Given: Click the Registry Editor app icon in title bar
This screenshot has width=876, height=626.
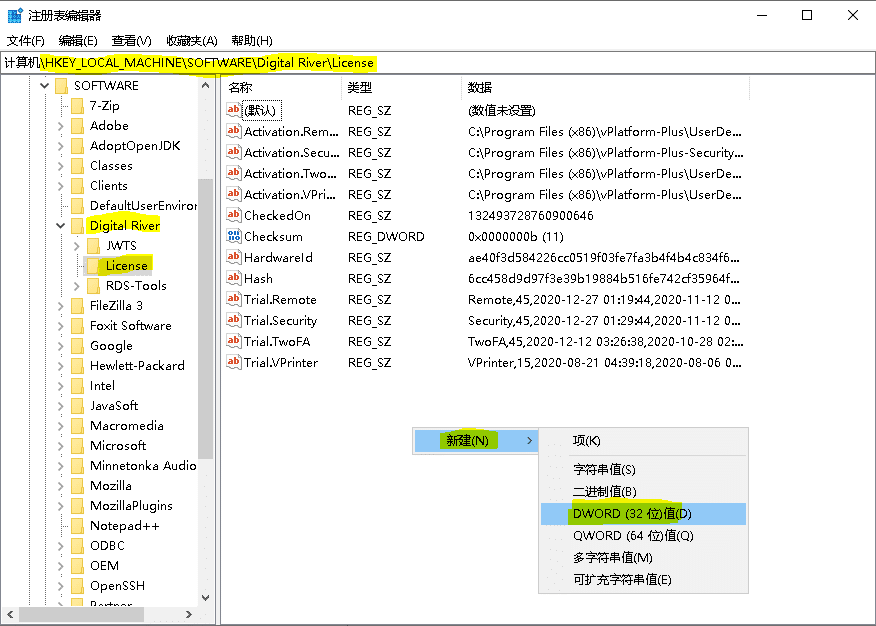Looking at the screenshot, I should [x=16, y=16].
